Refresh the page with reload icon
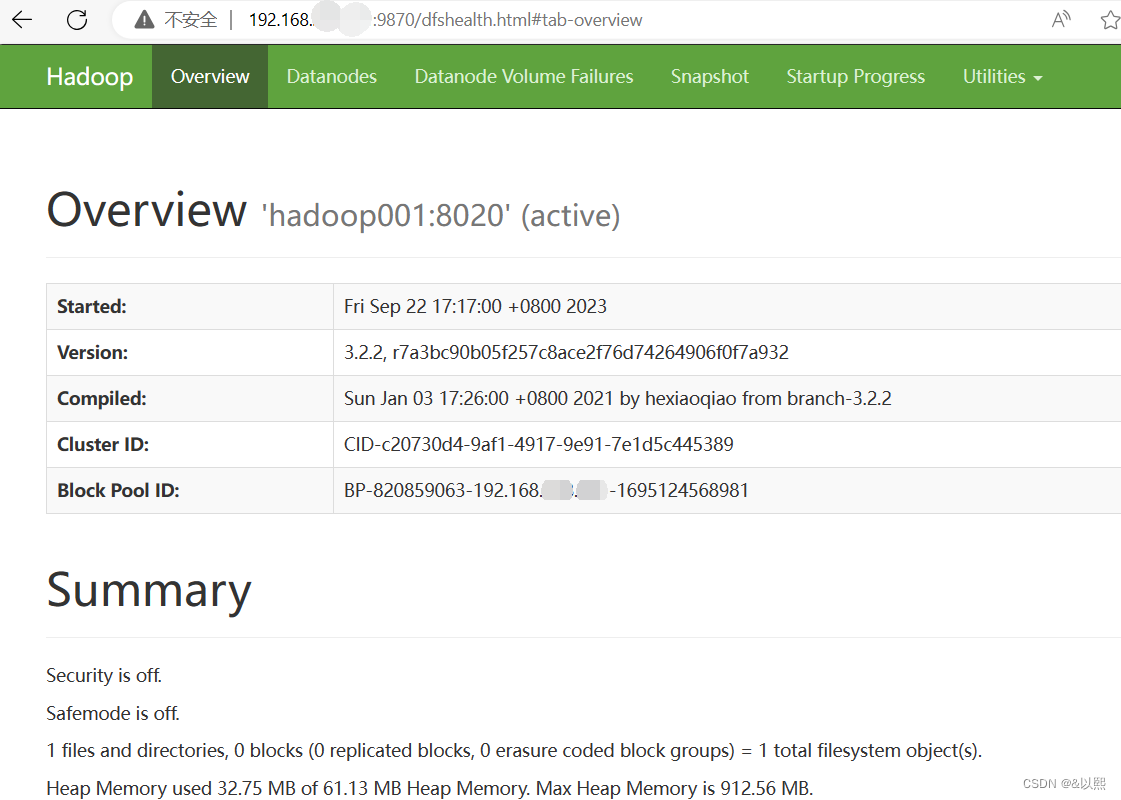This screenshot has width=1121, height=800. (x=77, y=18)
